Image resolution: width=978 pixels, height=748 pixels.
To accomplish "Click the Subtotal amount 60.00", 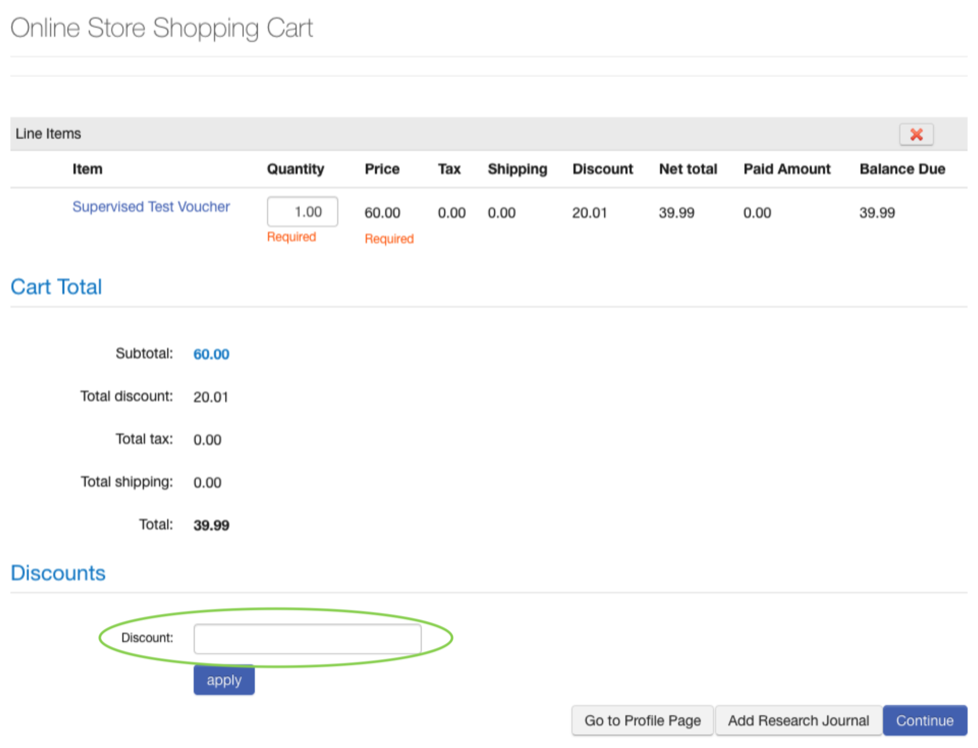I will click(211, 354).
